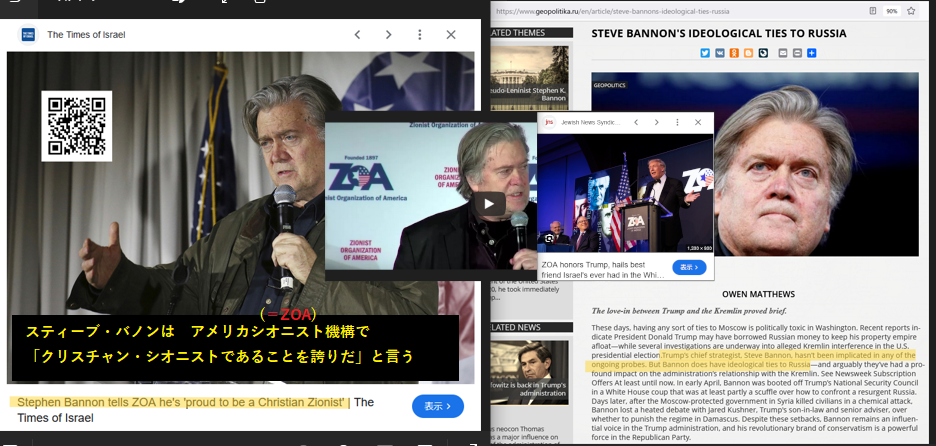The height and width of the screenshot is (446, 936).
Task: Open three-dot menu in Times of Israel panel
Action: (419, 35)
